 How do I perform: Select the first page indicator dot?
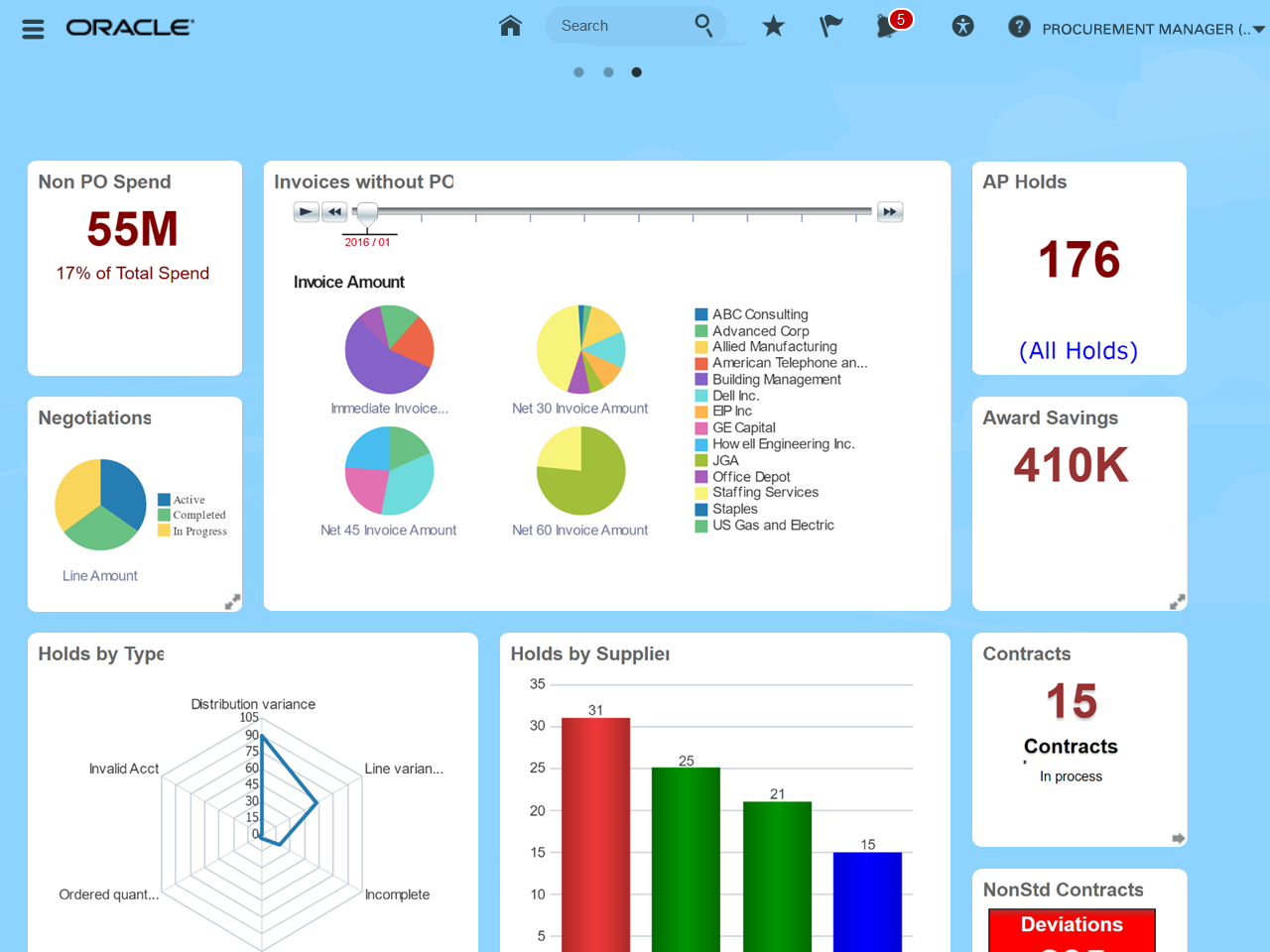click(x=579, y=72)
